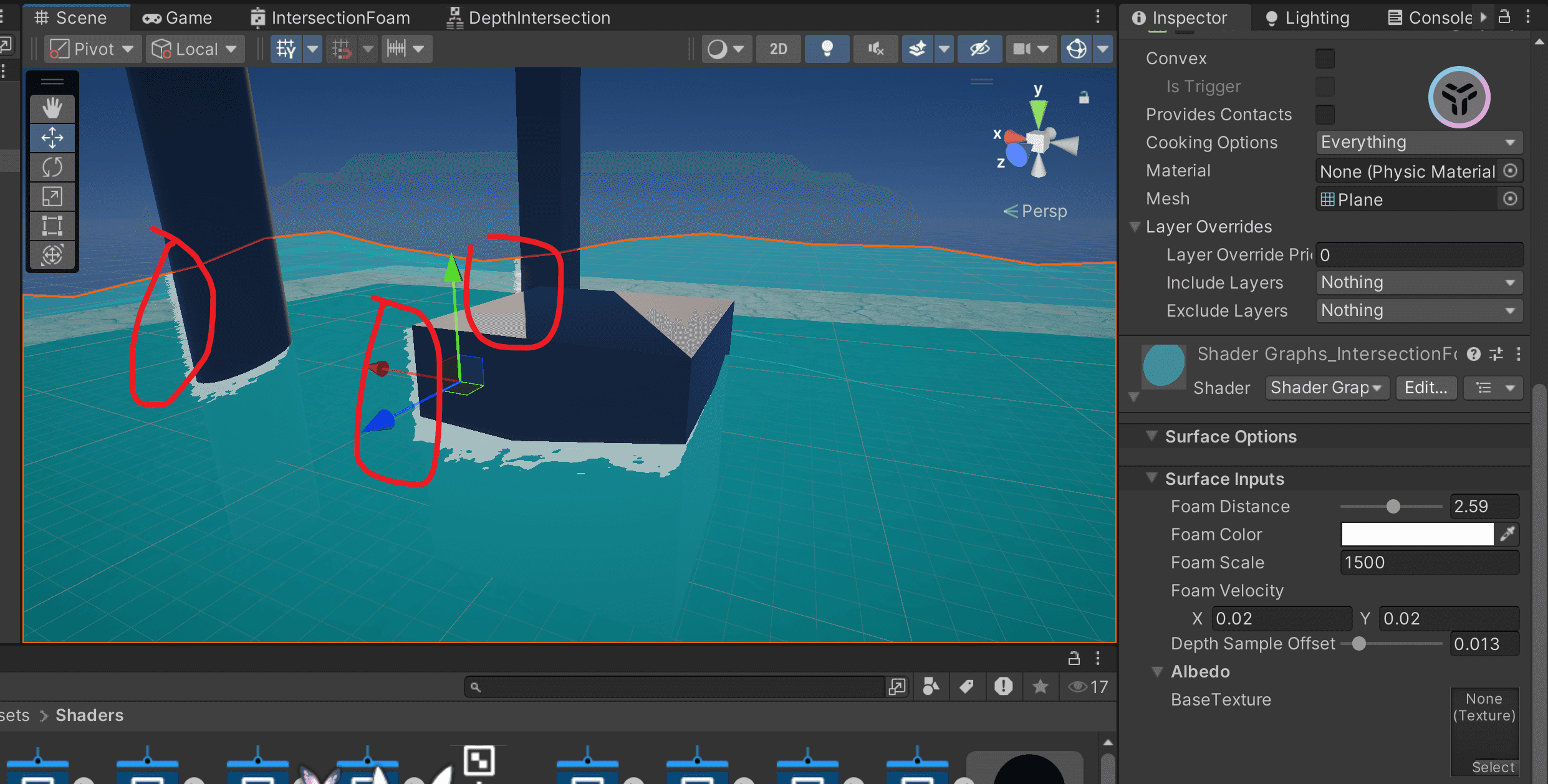Select the Move tool
1548x784 pixels.
click(x=52, y=138)
